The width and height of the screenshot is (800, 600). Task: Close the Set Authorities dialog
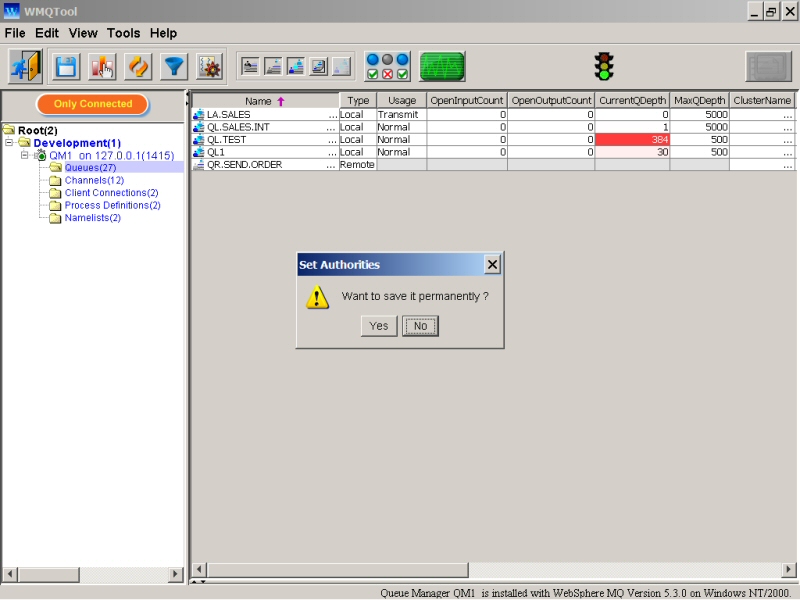pos(492,265)
